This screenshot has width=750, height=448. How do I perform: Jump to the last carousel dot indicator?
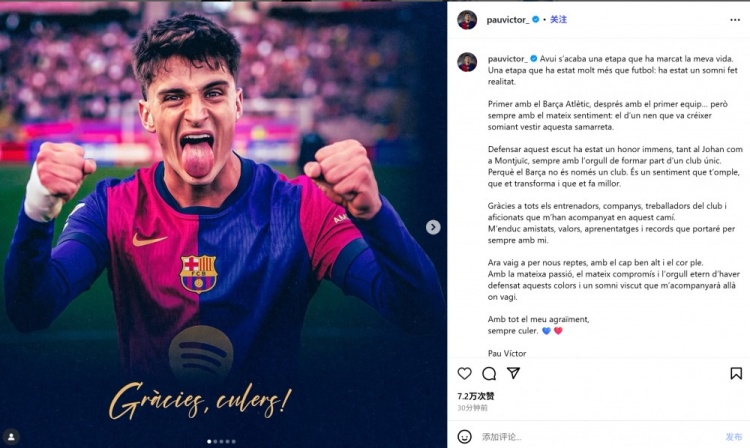[x=234, y=441]
